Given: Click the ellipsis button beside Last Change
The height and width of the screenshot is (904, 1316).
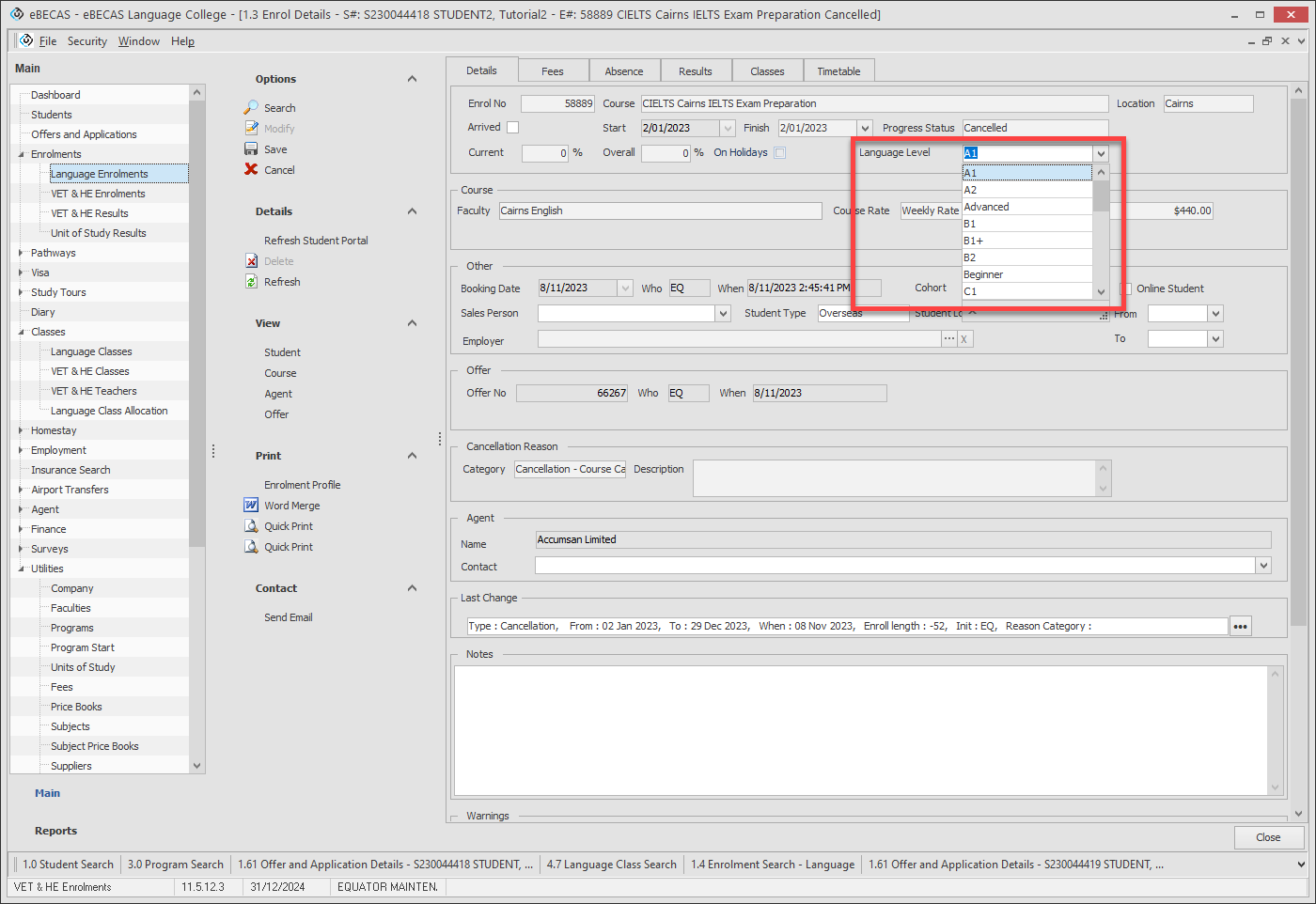Looking at the screenshot, I should [x=1240, y=627].
